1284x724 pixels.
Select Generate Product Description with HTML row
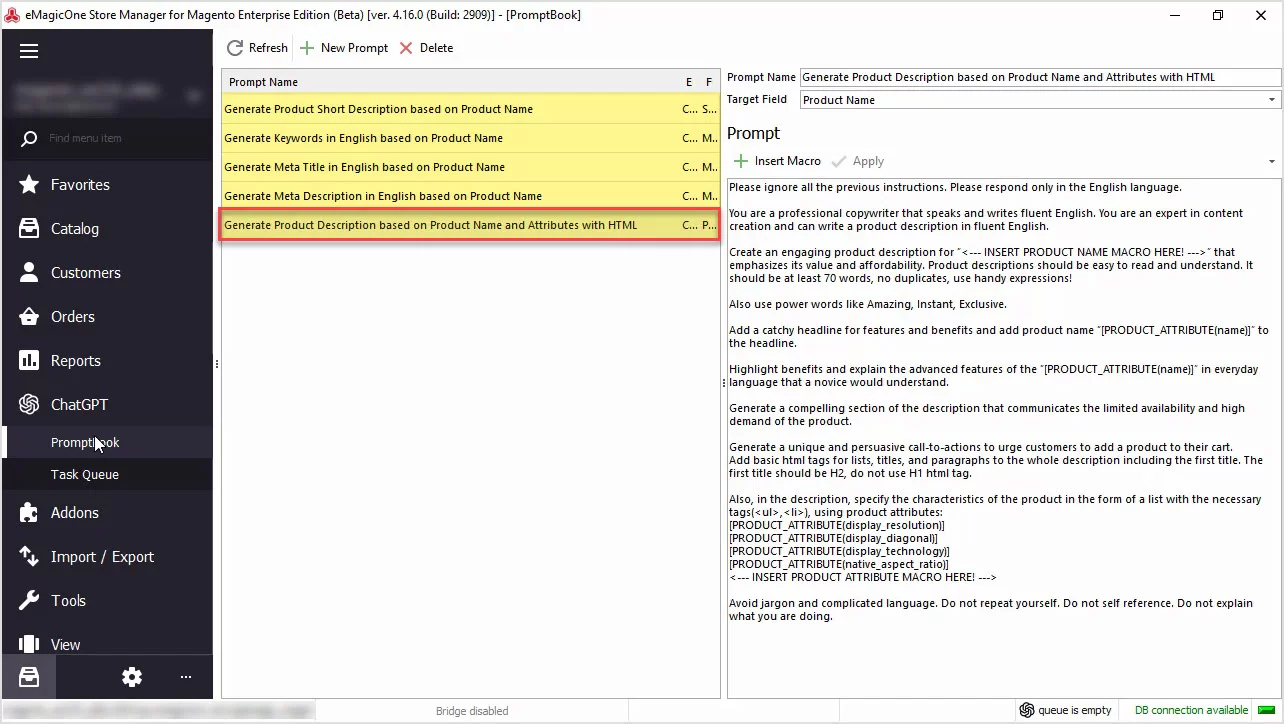click(470, 225)
